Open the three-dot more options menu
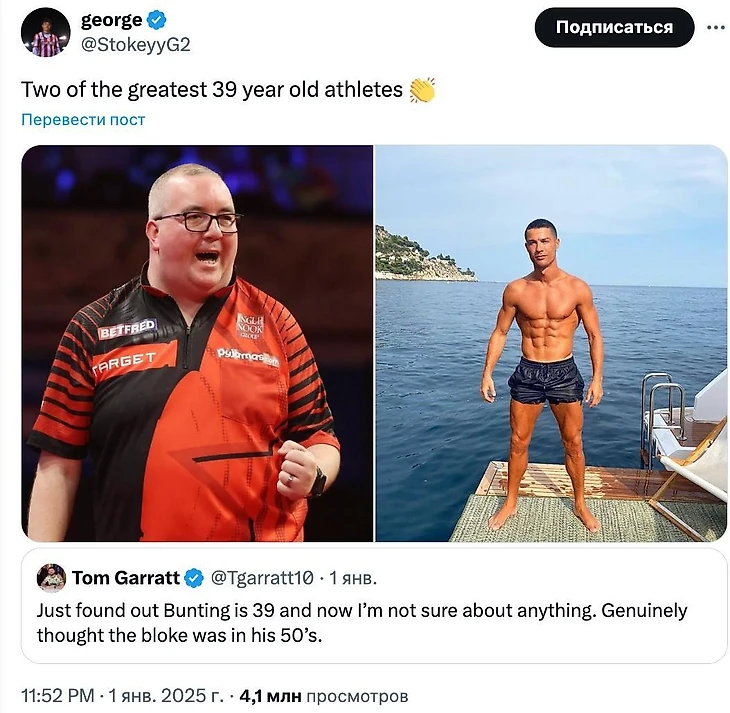Image resolution: width=730 pixels, height=713 pixels. [716, 27]
